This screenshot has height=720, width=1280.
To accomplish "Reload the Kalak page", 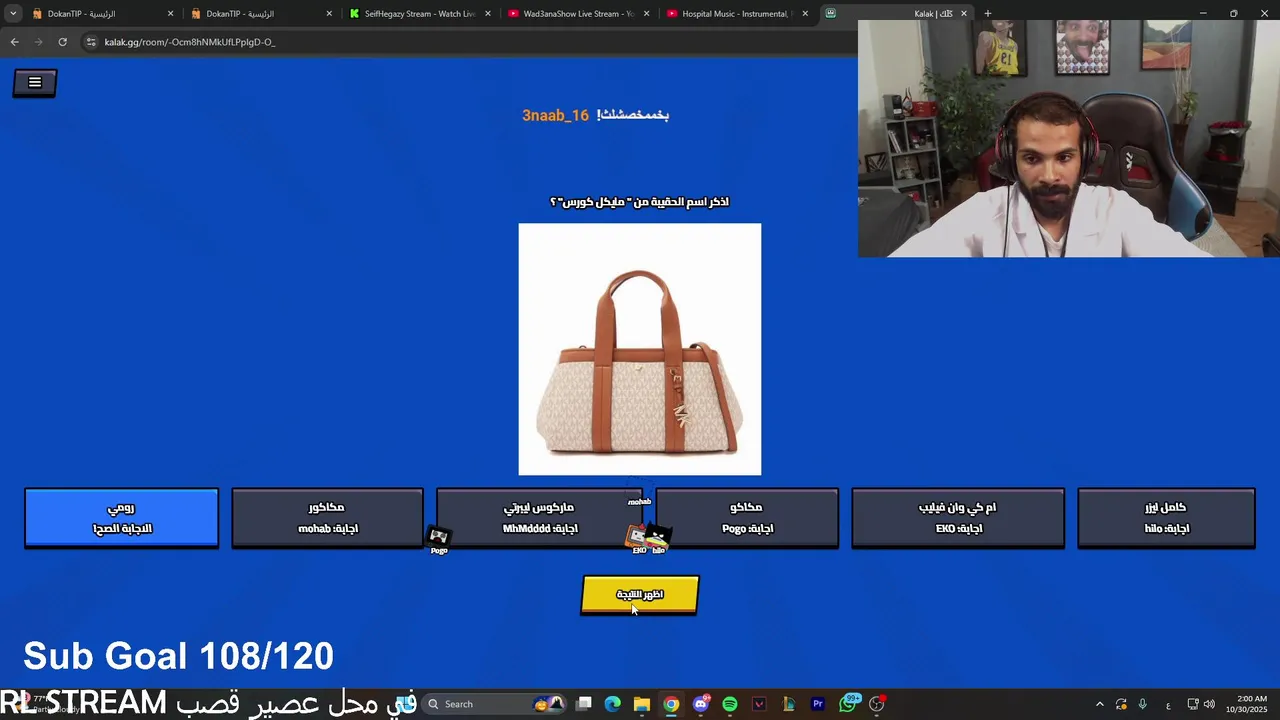I will tap(62, 42).
